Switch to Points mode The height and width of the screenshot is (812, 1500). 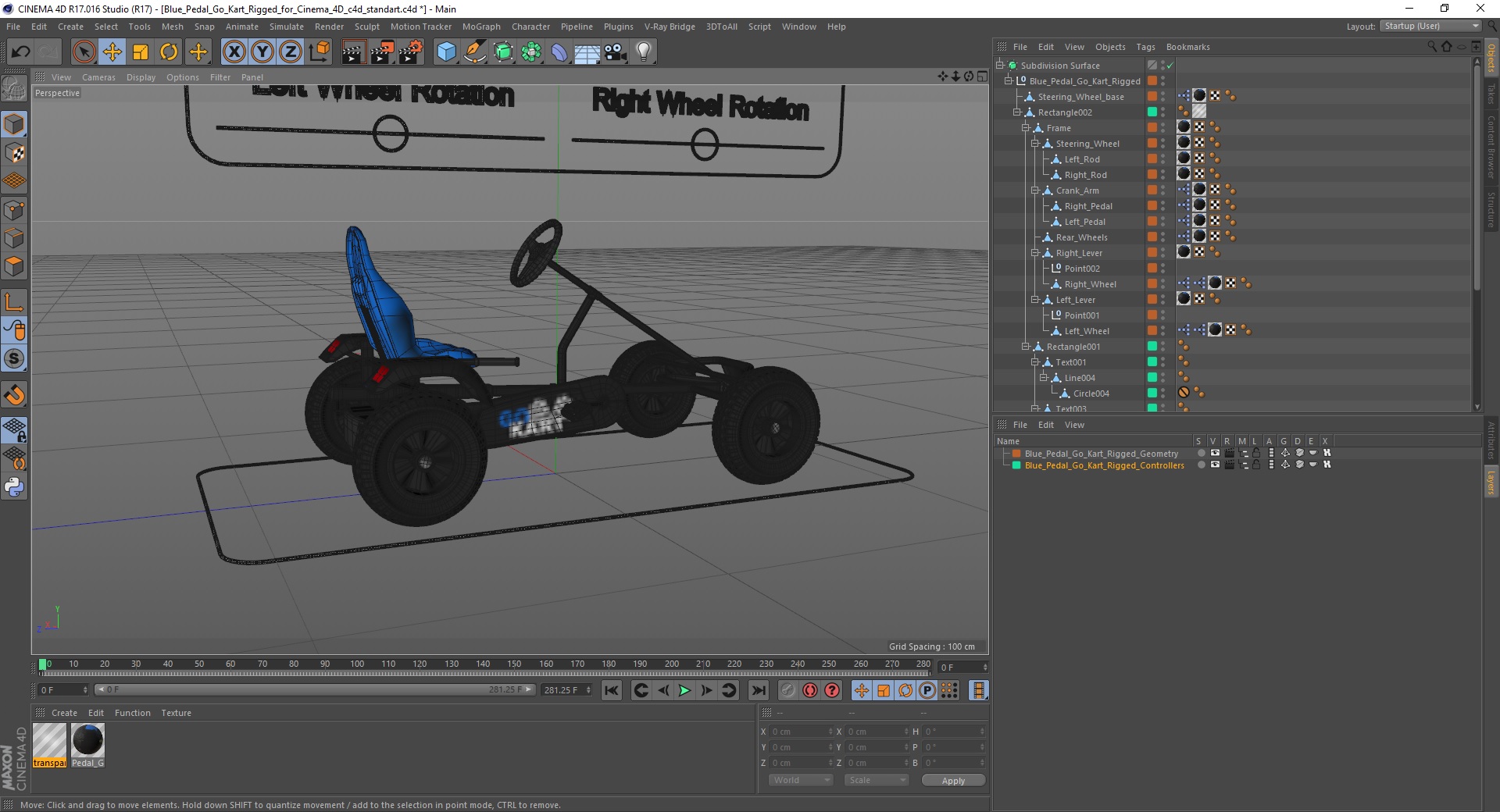pyautogui.click(x=14, y=209)
